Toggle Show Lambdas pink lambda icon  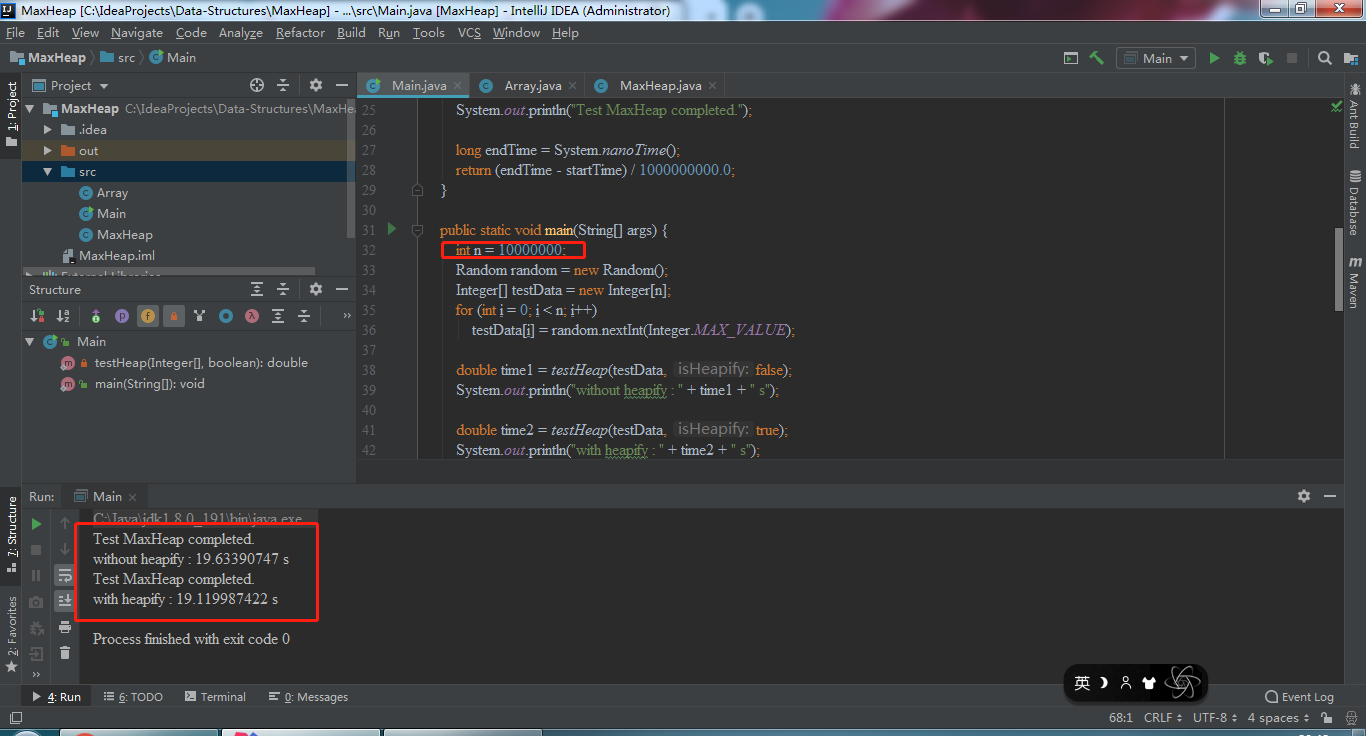tap(252, 316)
